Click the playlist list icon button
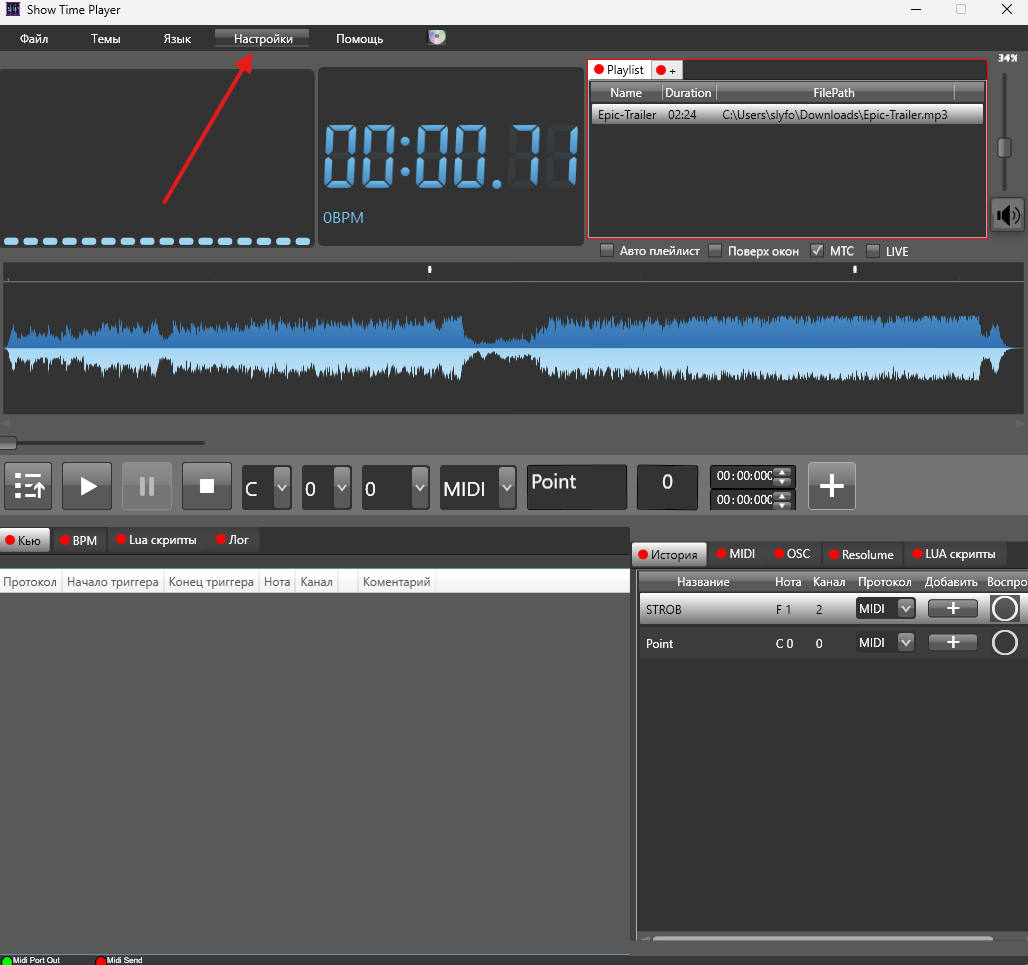Viewport: 1028px width, 965px height. [x=28, y=487]
